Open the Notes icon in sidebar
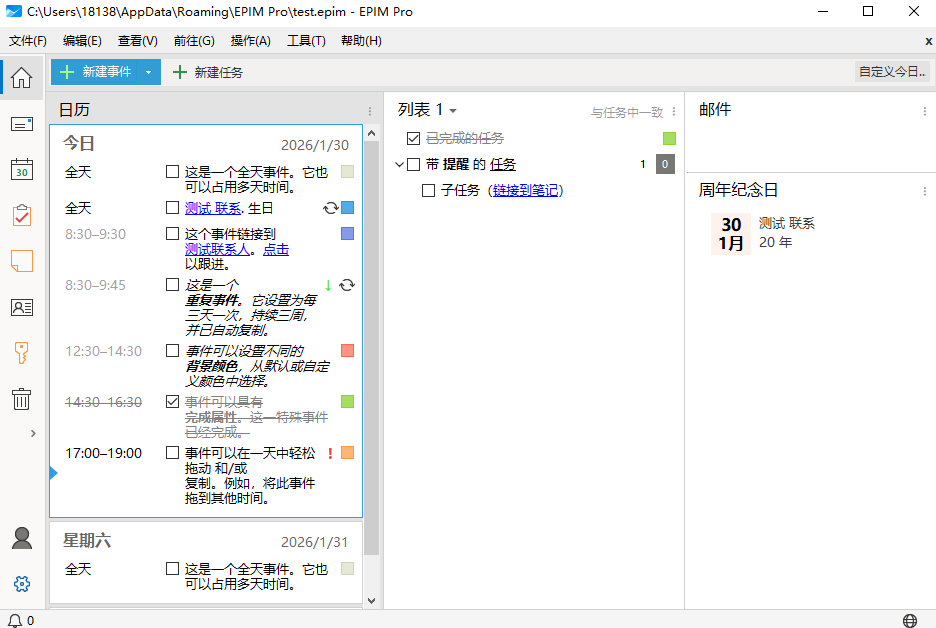This screenshot has height=628, width=936. [21, 261]
